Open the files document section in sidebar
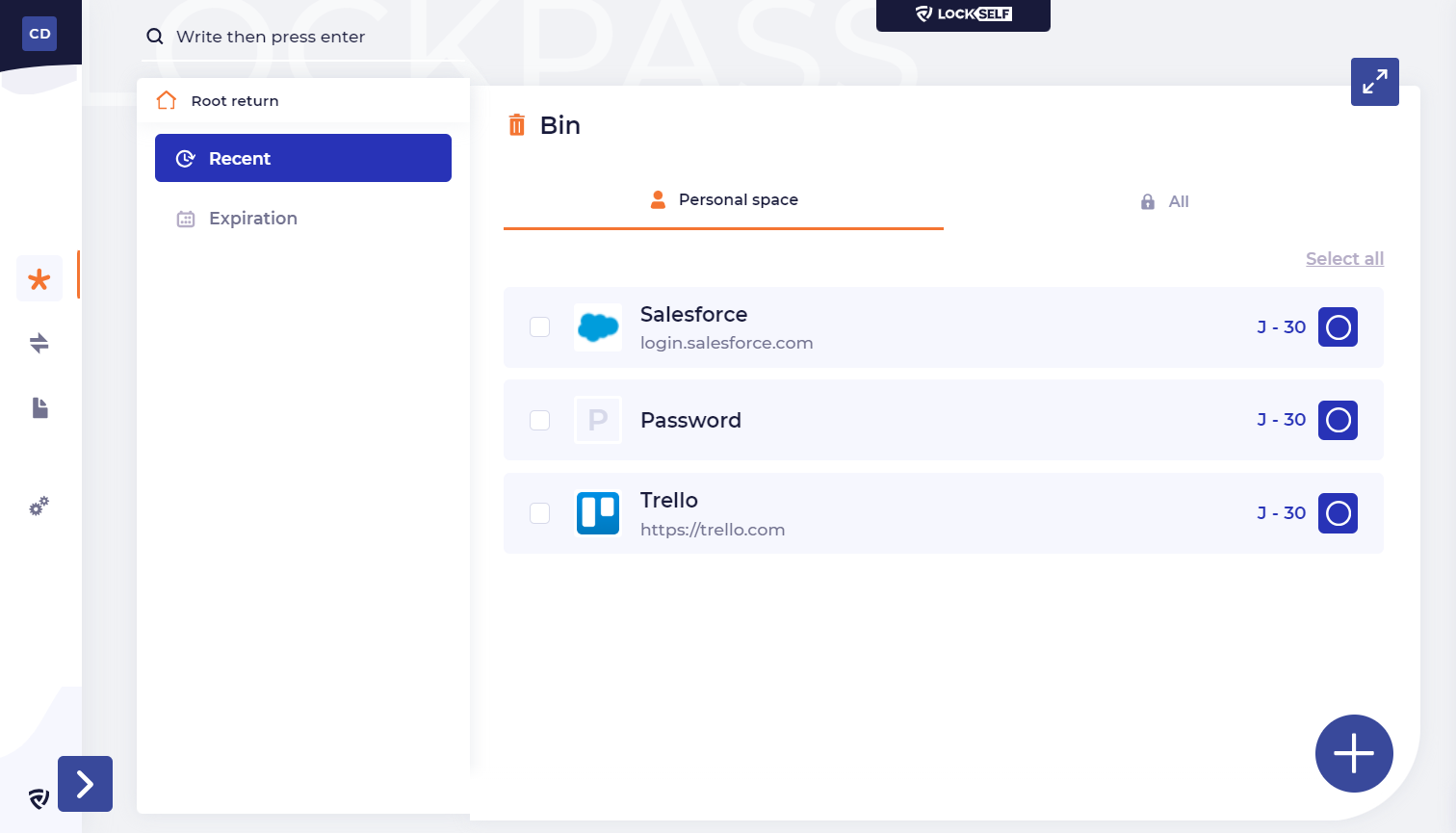 click(39, 408)
